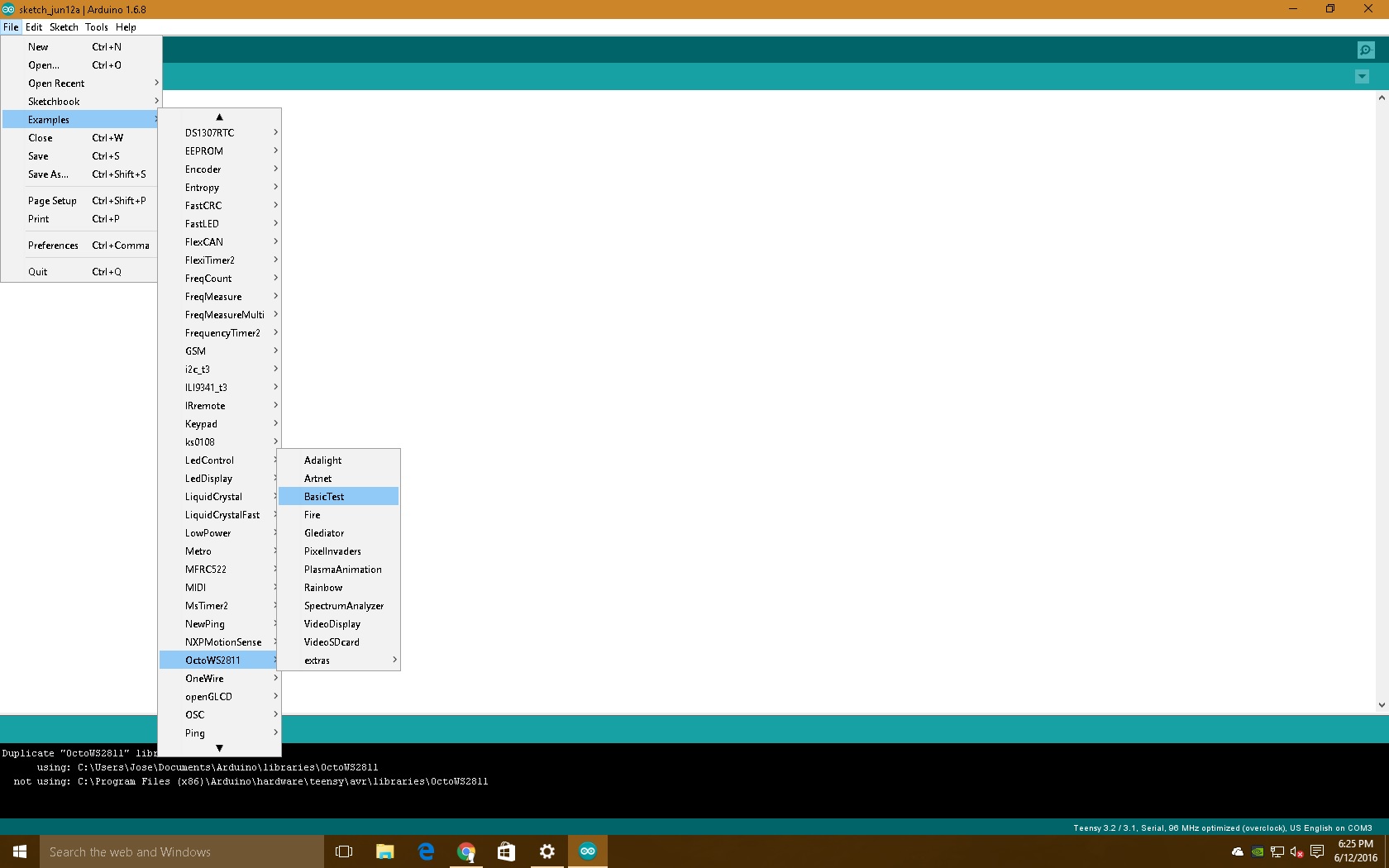Open File Explorer from taskbar
The image size is (1389, 868).
384,851
